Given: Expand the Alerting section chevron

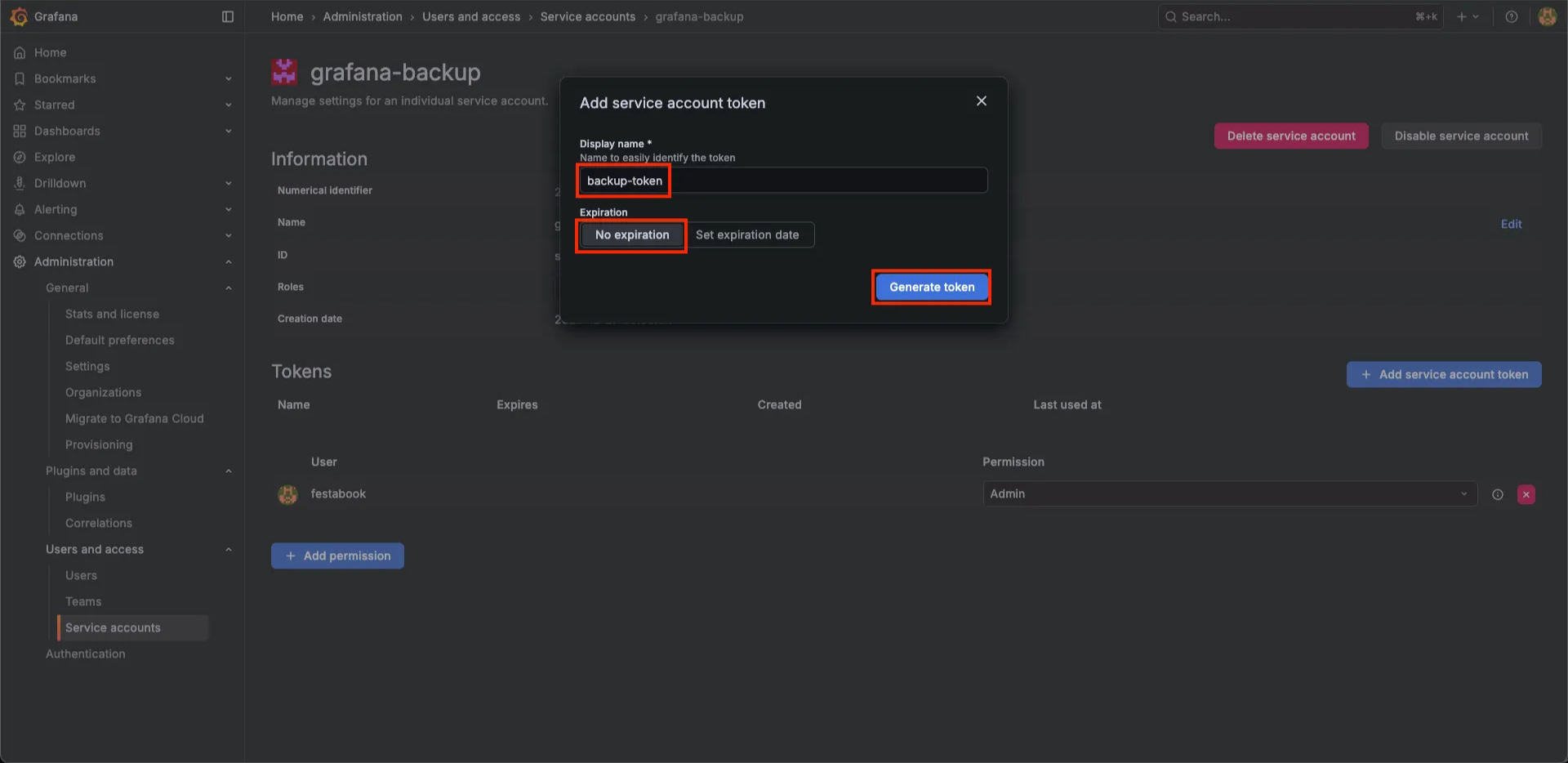Looking at the screenshot, I should coord(229,209).
